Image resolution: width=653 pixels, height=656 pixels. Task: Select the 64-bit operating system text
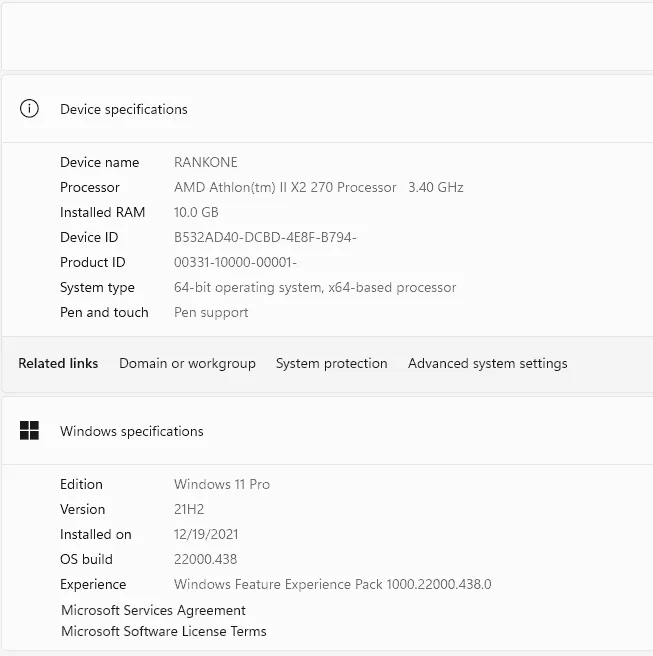(x=315, y=287)
